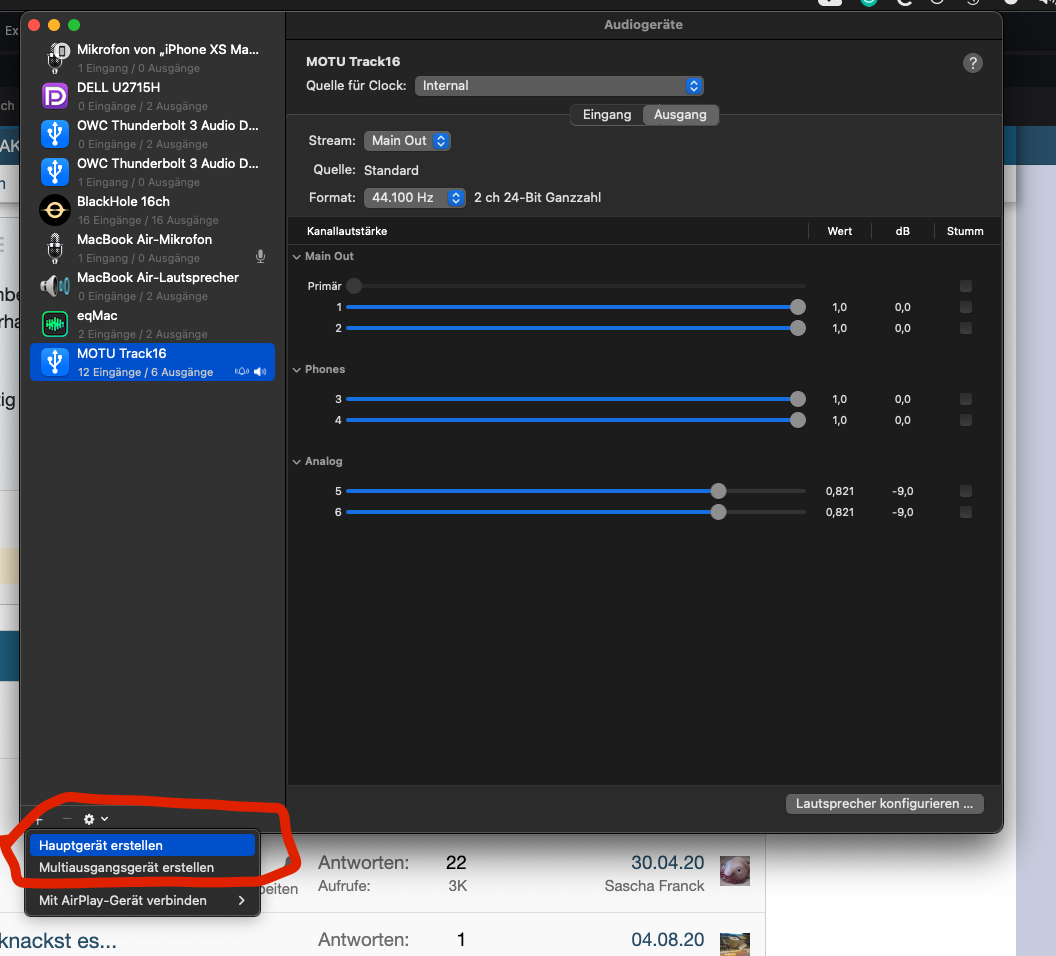The height and width of the screenshot is (956, 1056).
Task: Select the MacBook Air-Mikrofon microphone icon
Action: tap(54, 248)
